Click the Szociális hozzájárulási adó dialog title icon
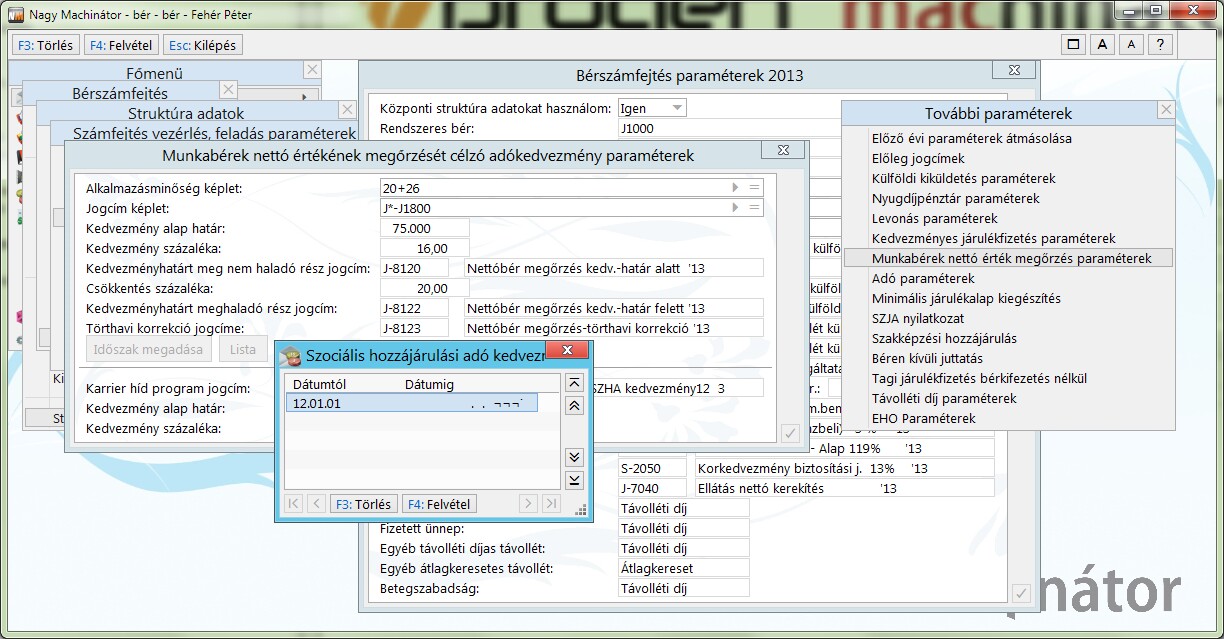The height and width of the screenshot is (639, 1224). [x=291, y=357]
